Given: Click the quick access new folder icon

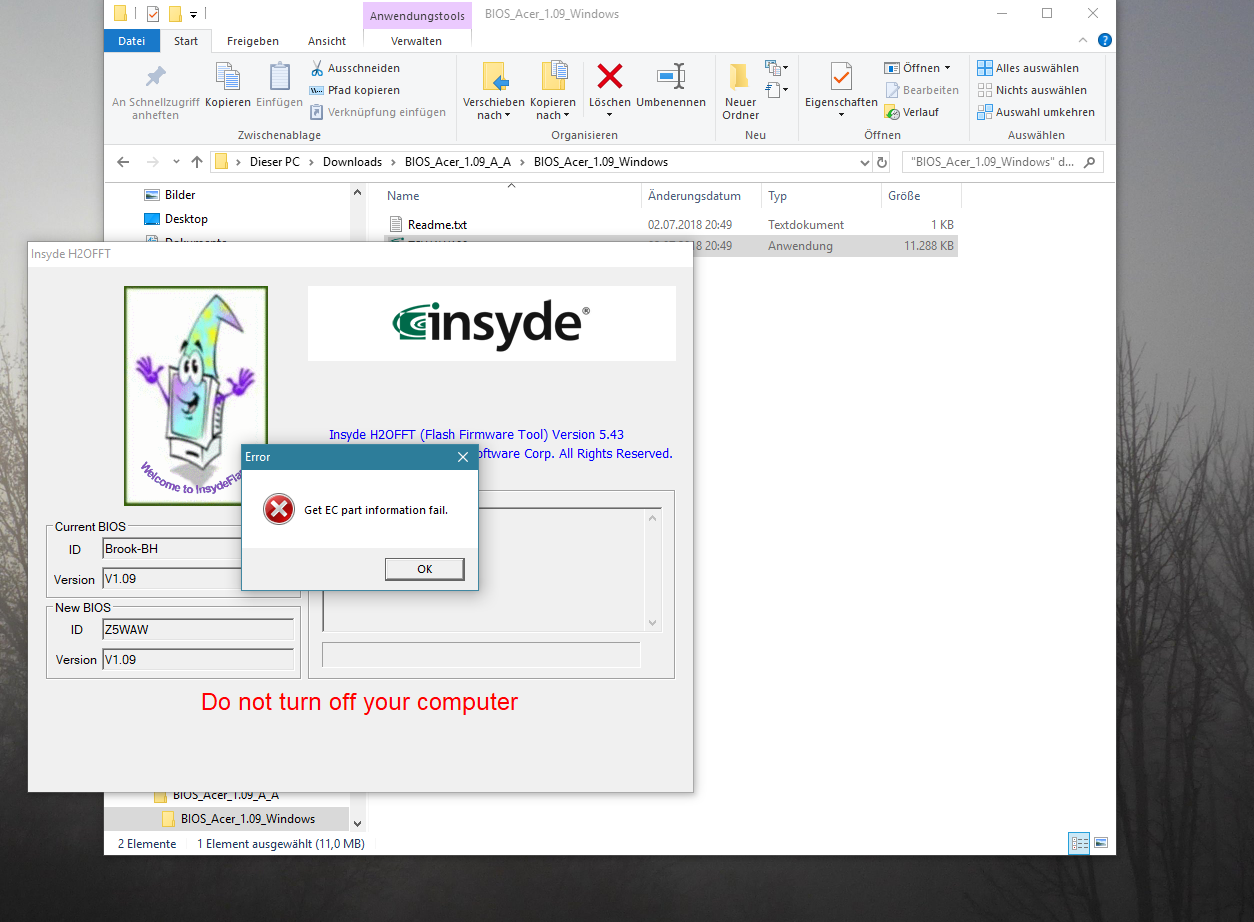Looking at the screenshot, I should click(175, 14).
